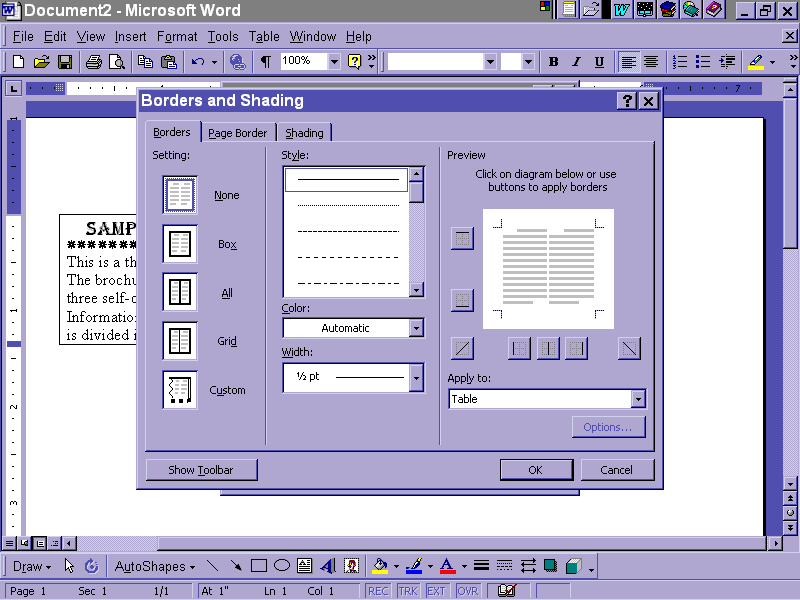Select the Rectangle tool in the Draw toolbar
Image resolution: width=800 pixels, height=600 pixels.
click(x=259, y=566)
